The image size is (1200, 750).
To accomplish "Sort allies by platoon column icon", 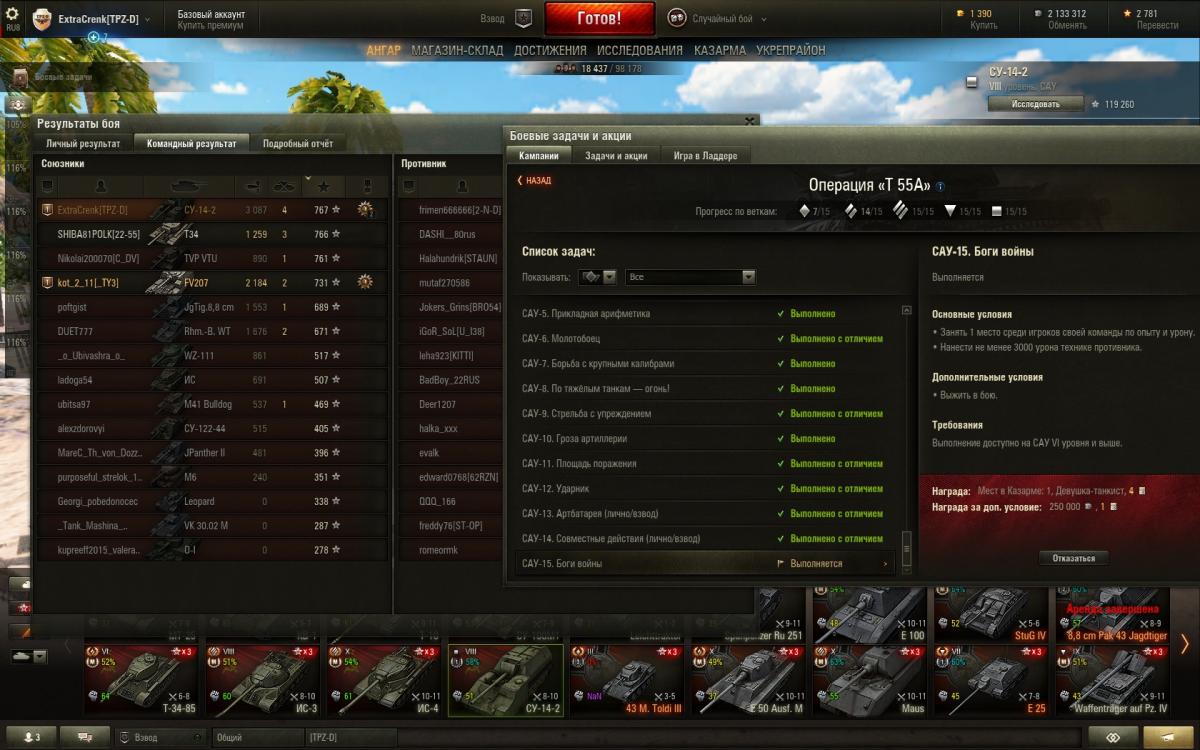I will tap(46, 186).
